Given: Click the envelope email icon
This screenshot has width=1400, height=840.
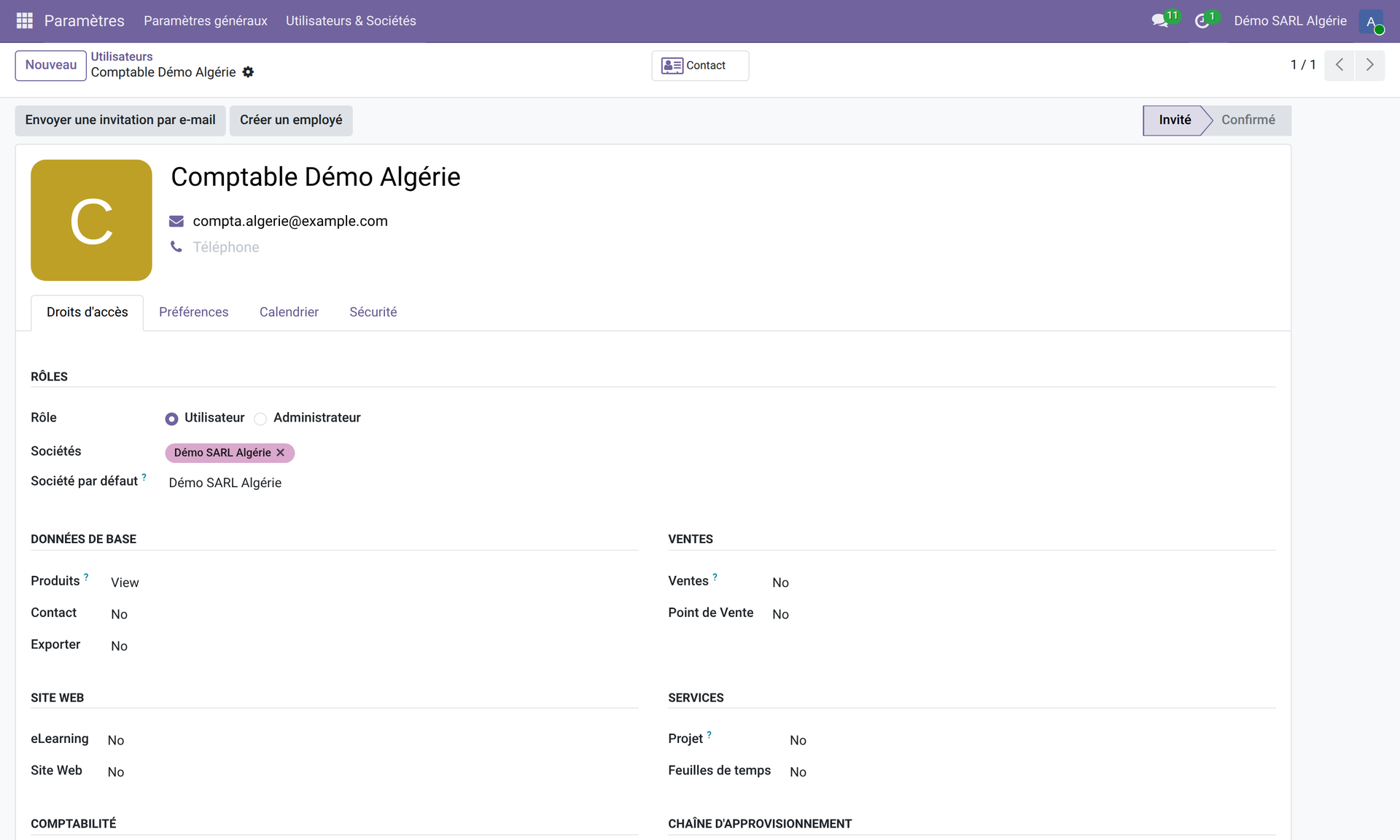Looking at the screenshot, I should (x=176, y=221).
